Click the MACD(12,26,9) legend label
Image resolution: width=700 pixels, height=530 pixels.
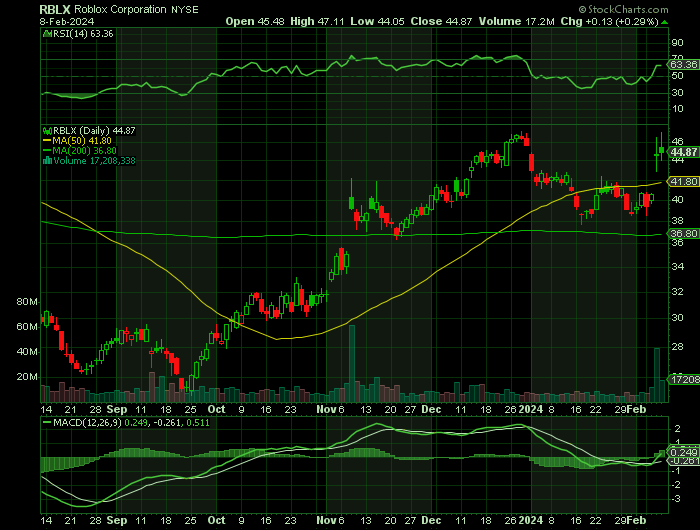87,422
